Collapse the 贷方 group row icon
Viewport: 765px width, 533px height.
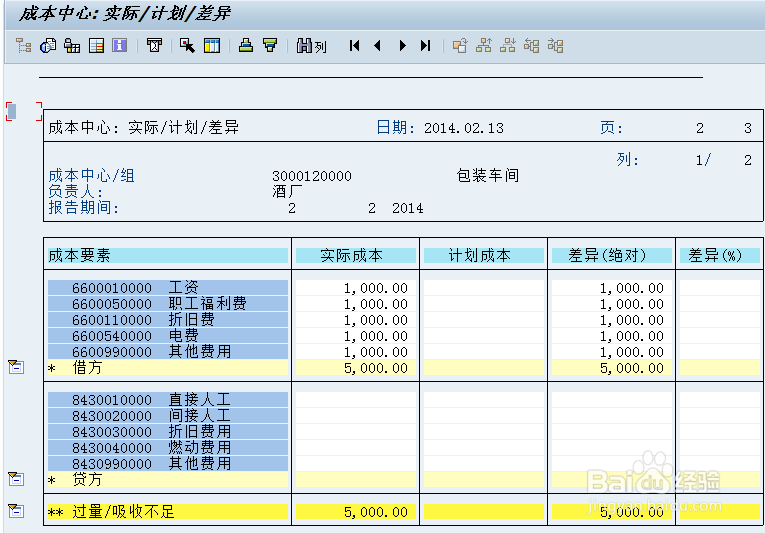click(16, 479)
